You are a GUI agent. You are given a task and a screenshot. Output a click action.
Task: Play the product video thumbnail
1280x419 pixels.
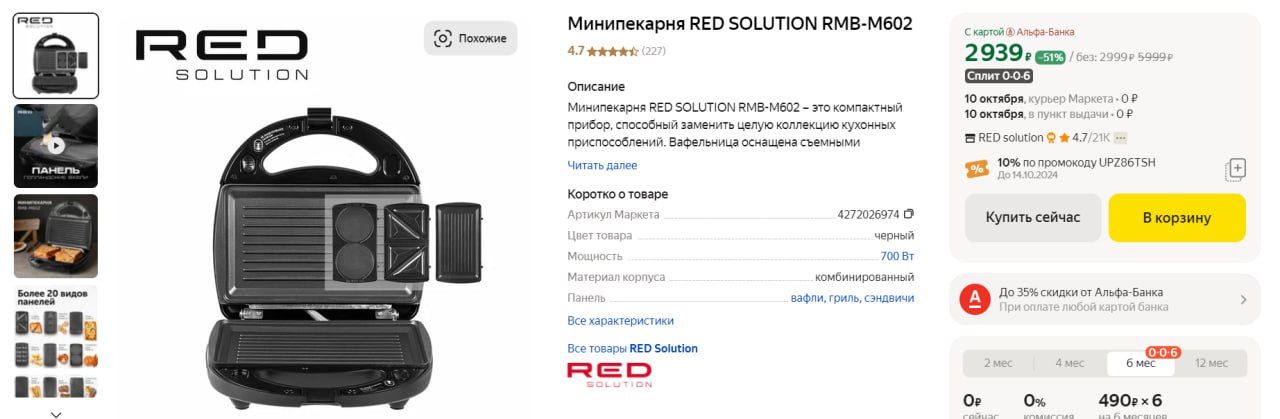pyautogui.click(x=56, y=146)
